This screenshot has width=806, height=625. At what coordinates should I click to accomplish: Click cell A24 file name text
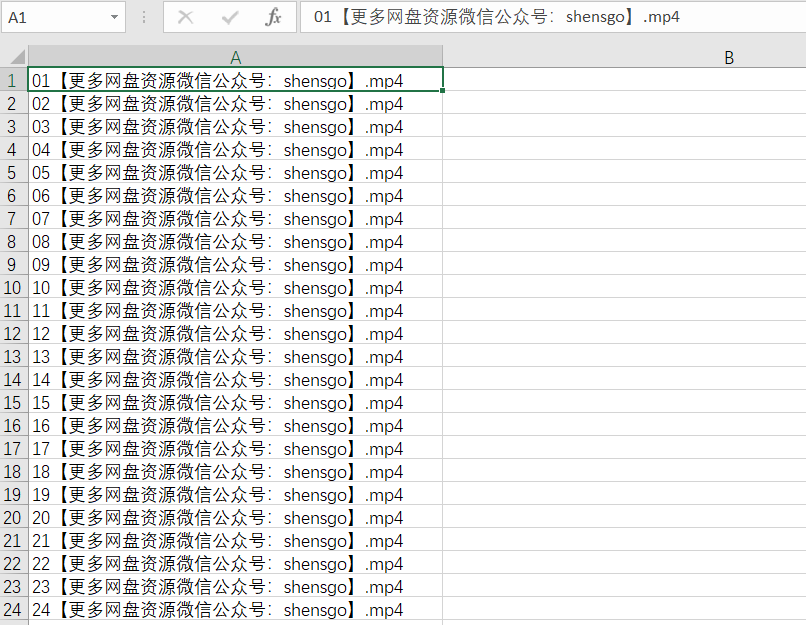(217, 610)
